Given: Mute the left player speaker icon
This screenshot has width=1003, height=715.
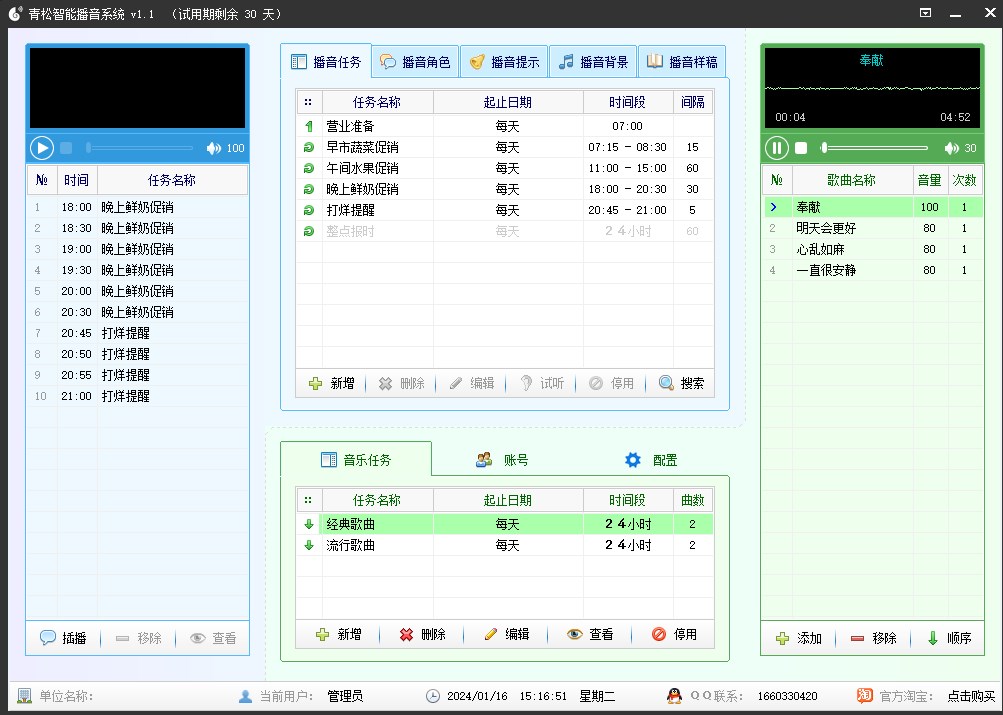Looking at the screenshot, I should 213,148.
